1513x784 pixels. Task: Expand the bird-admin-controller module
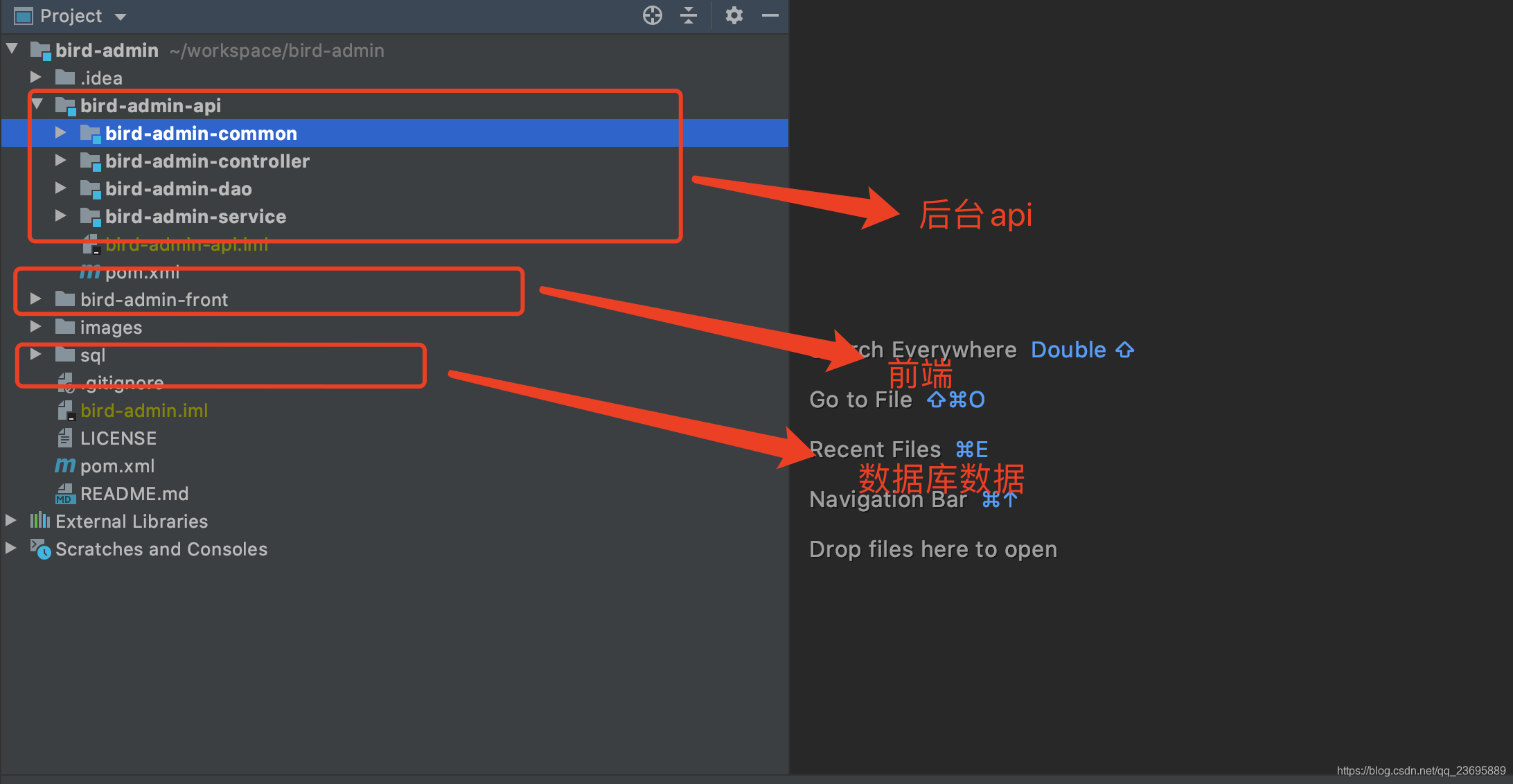pyautogui.click(x=61, y=160)
